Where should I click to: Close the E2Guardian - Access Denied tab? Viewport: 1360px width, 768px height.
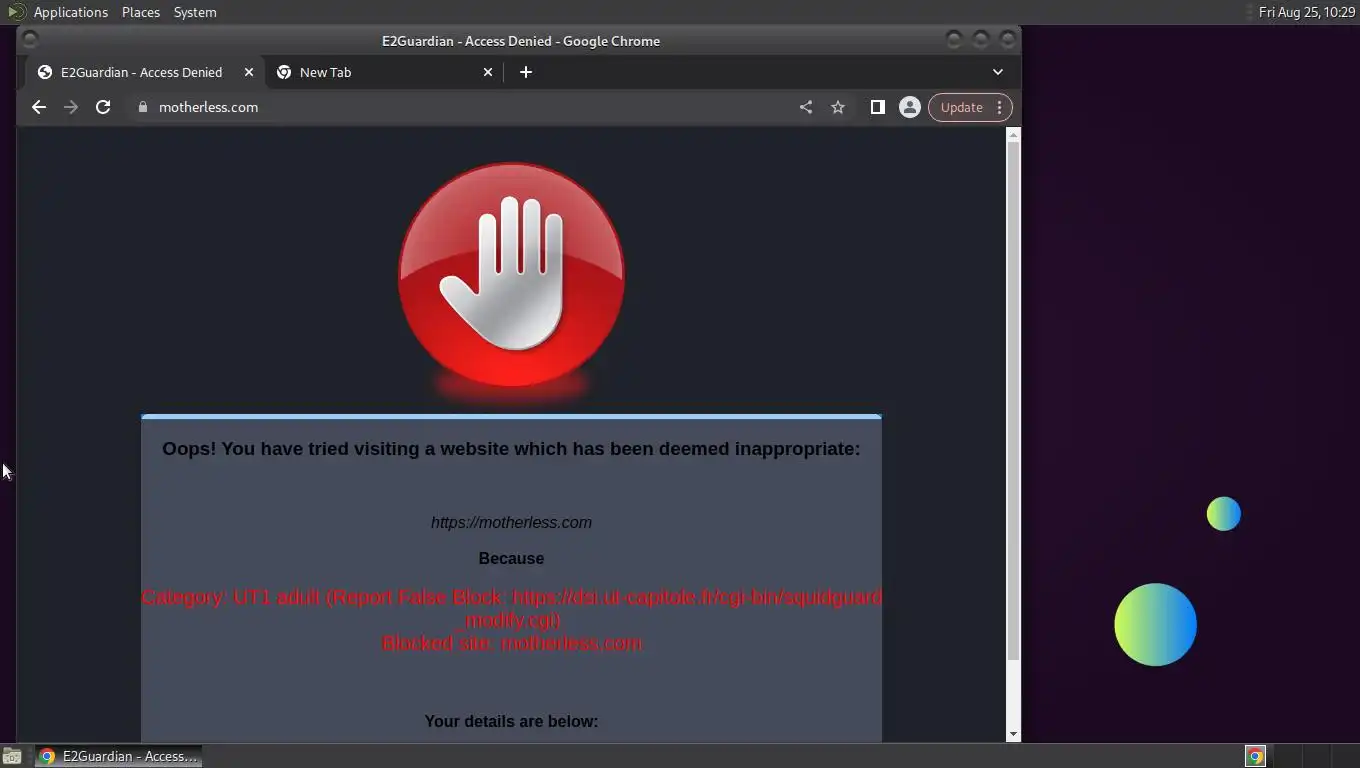click(249, 72)
